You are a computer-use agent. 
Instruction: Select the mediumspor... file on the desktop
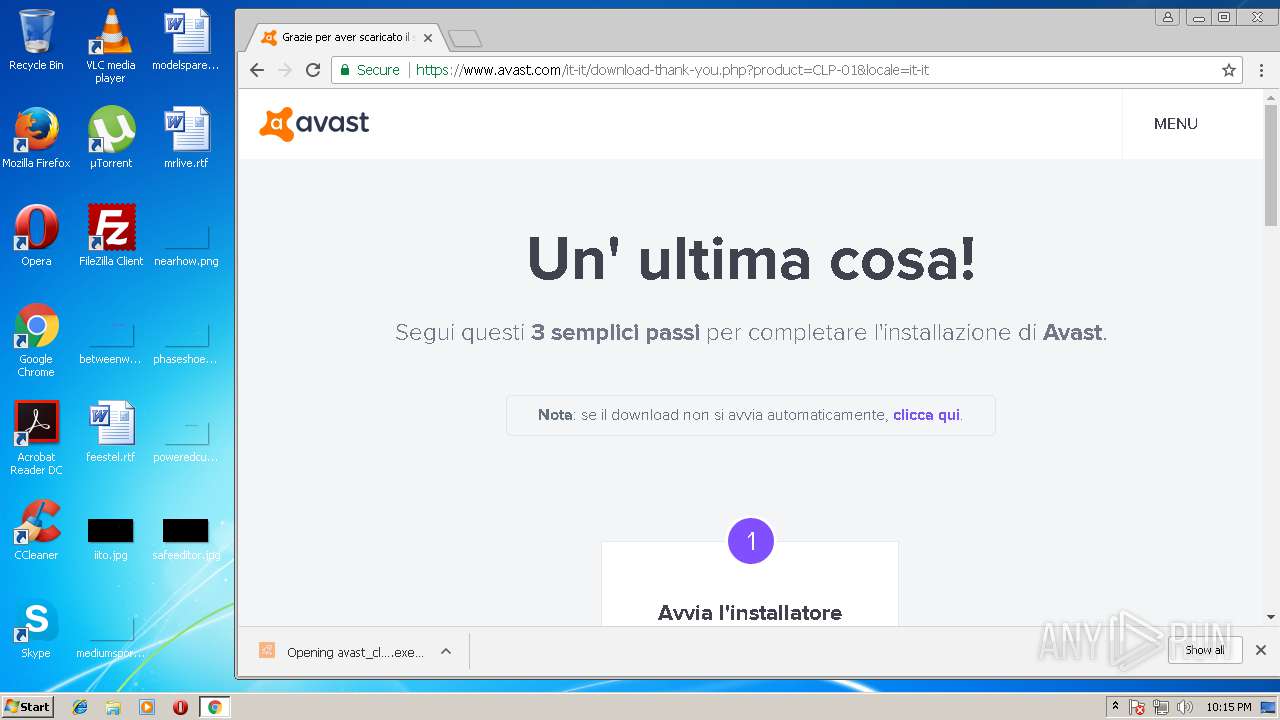click(110, 636)
